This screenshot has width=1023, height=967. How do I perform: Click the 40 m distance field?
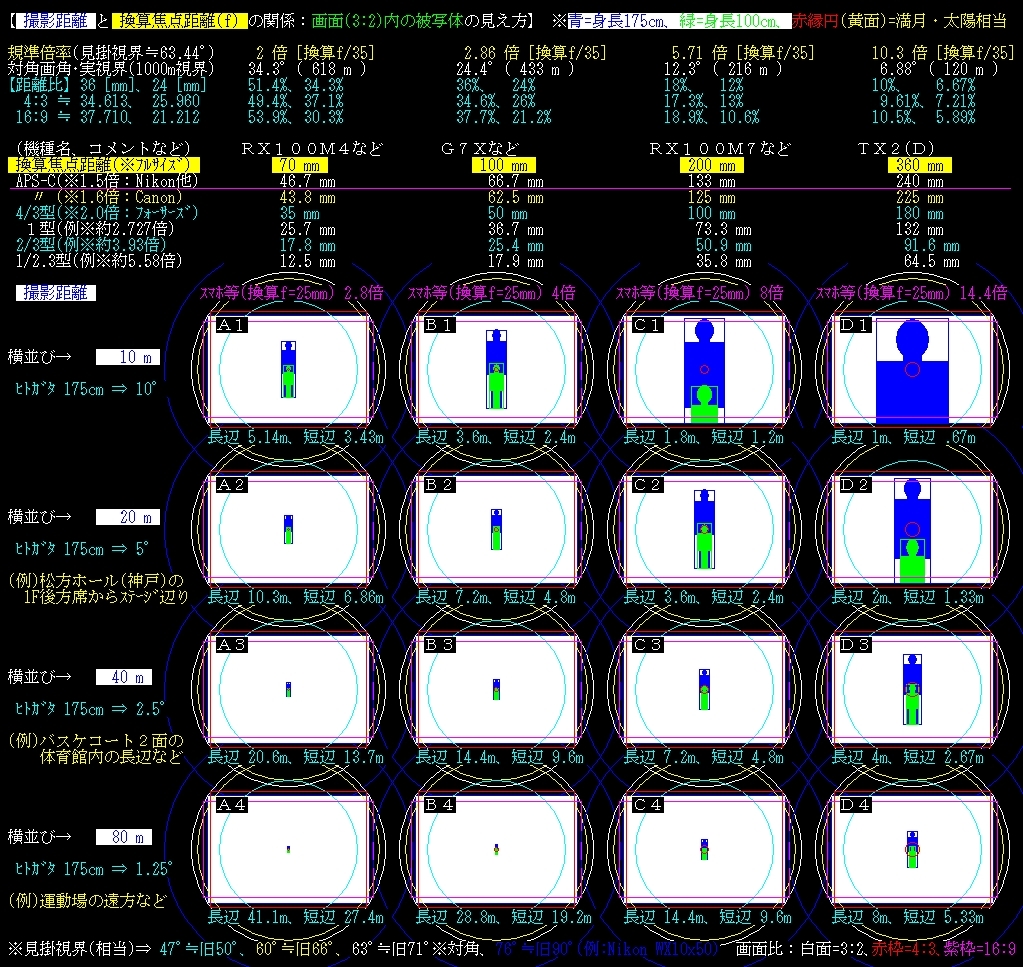coord(124,677)
